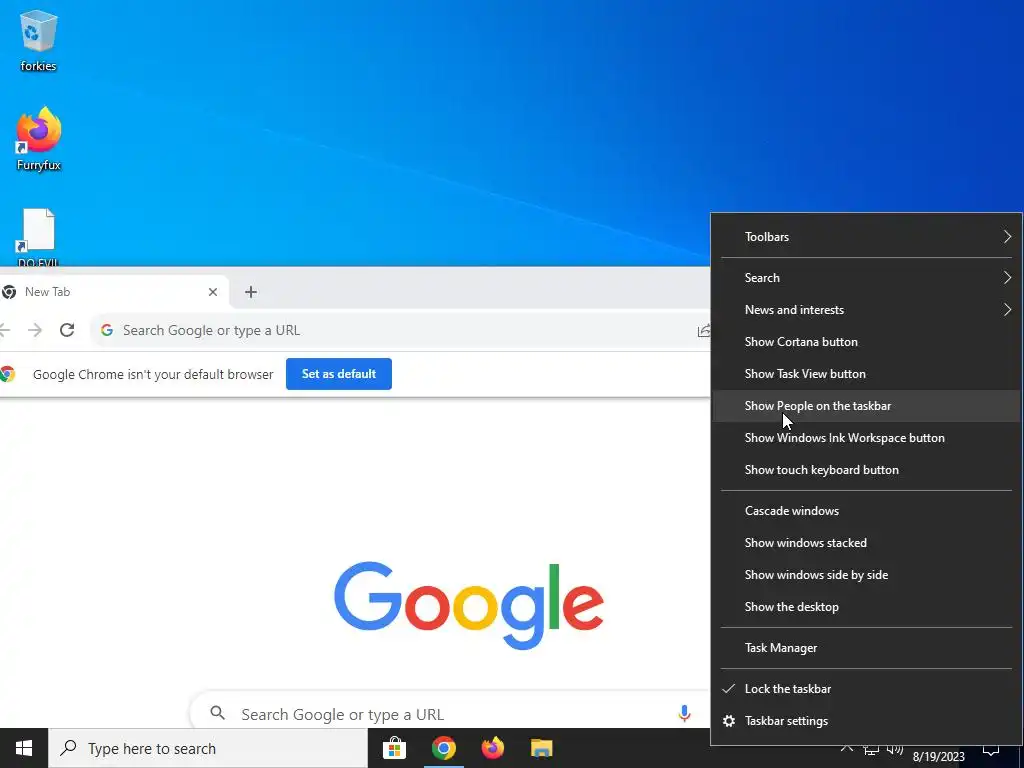Select the DO EVIL file shortcut on desktop
1024x768 pixels.
39,238
